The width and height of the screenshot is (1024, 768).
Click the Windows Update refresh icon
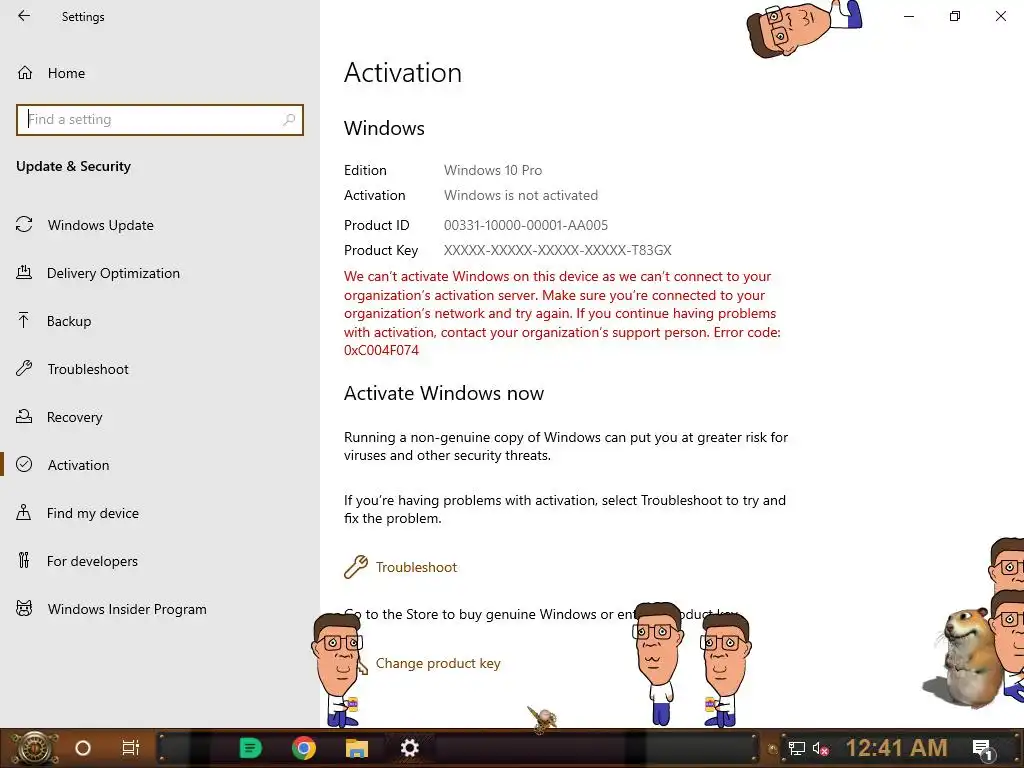tap(24, 225)
